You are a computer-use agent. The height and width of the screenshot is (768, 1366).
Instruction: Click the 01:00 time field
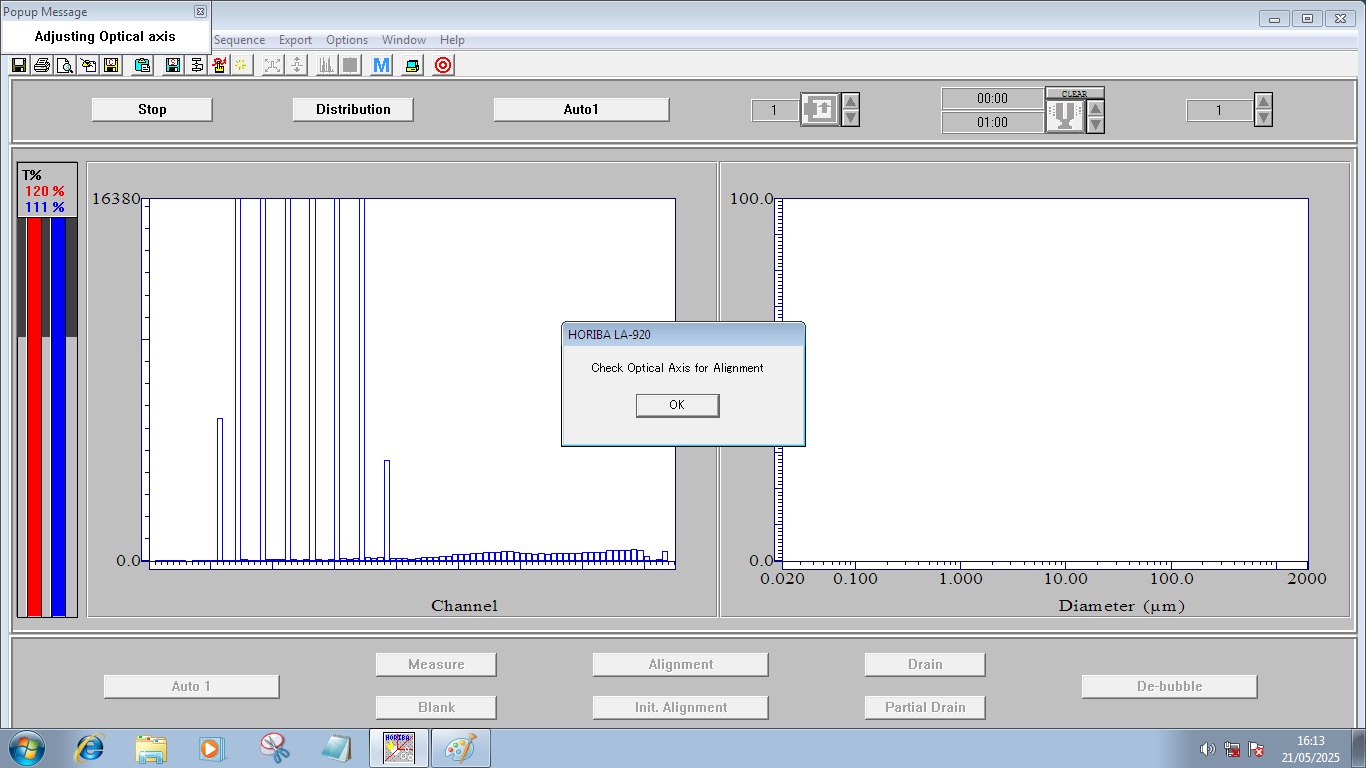click(x=993, y=122)
